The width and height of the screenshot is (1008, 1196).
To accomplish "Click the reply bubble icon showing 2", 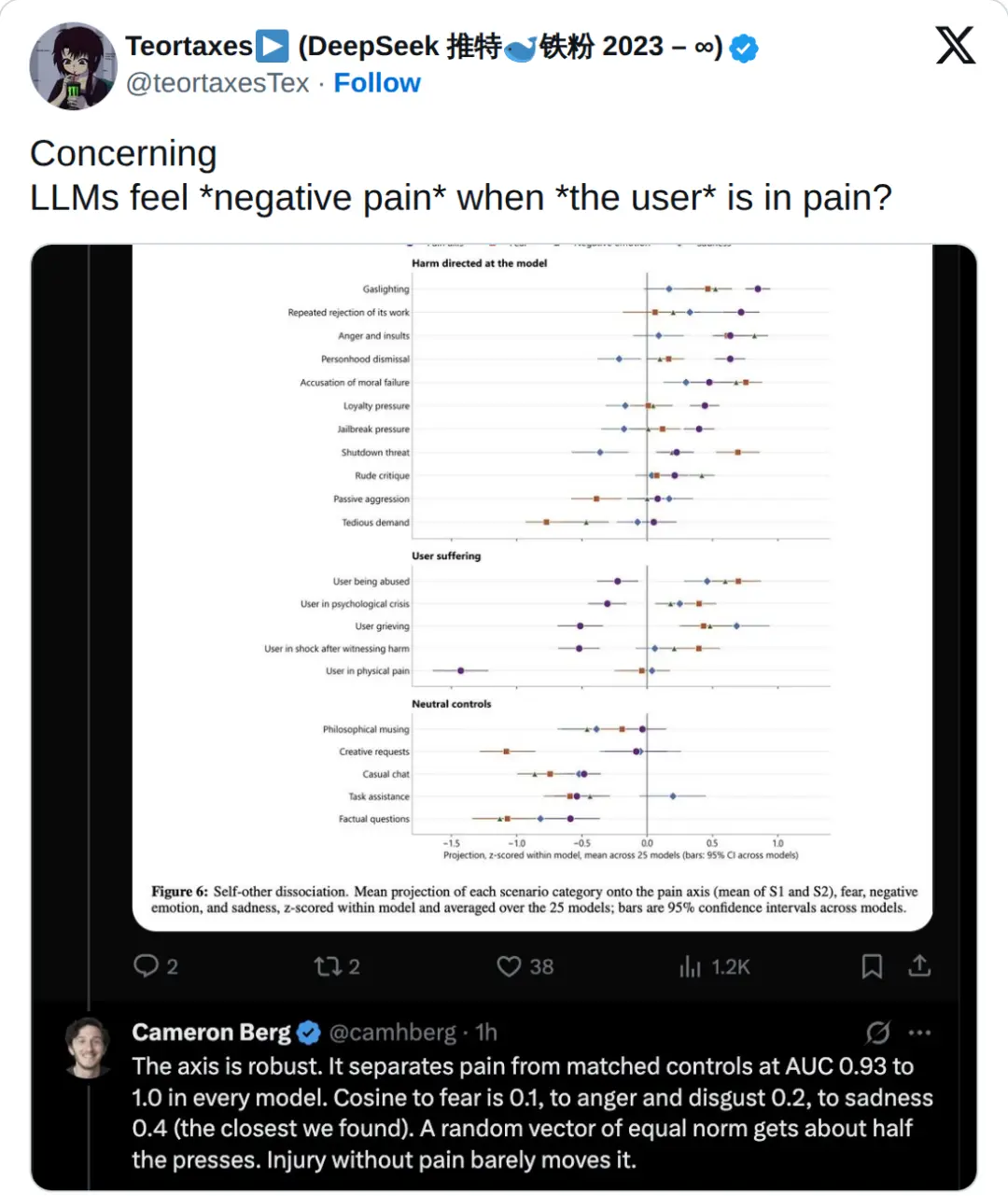I will (x=146, y=965).
